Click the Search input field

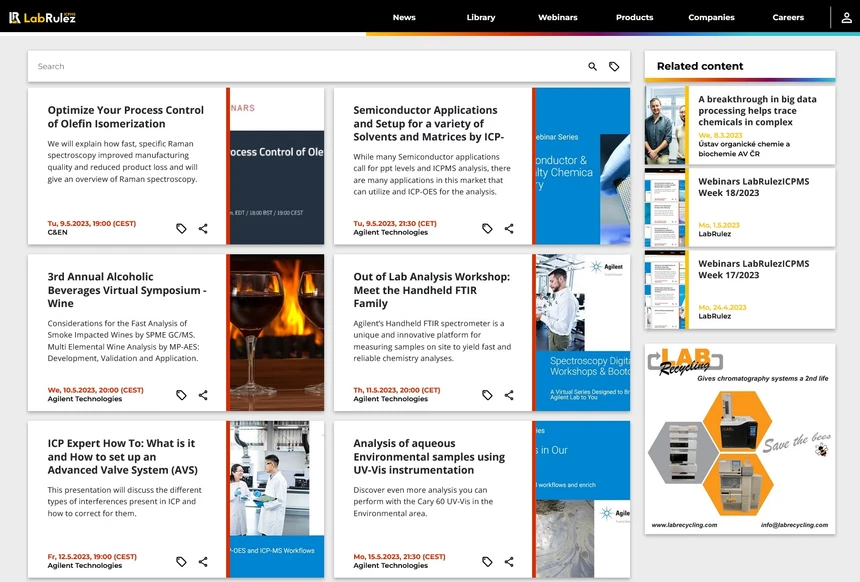(x=307, y=66)
